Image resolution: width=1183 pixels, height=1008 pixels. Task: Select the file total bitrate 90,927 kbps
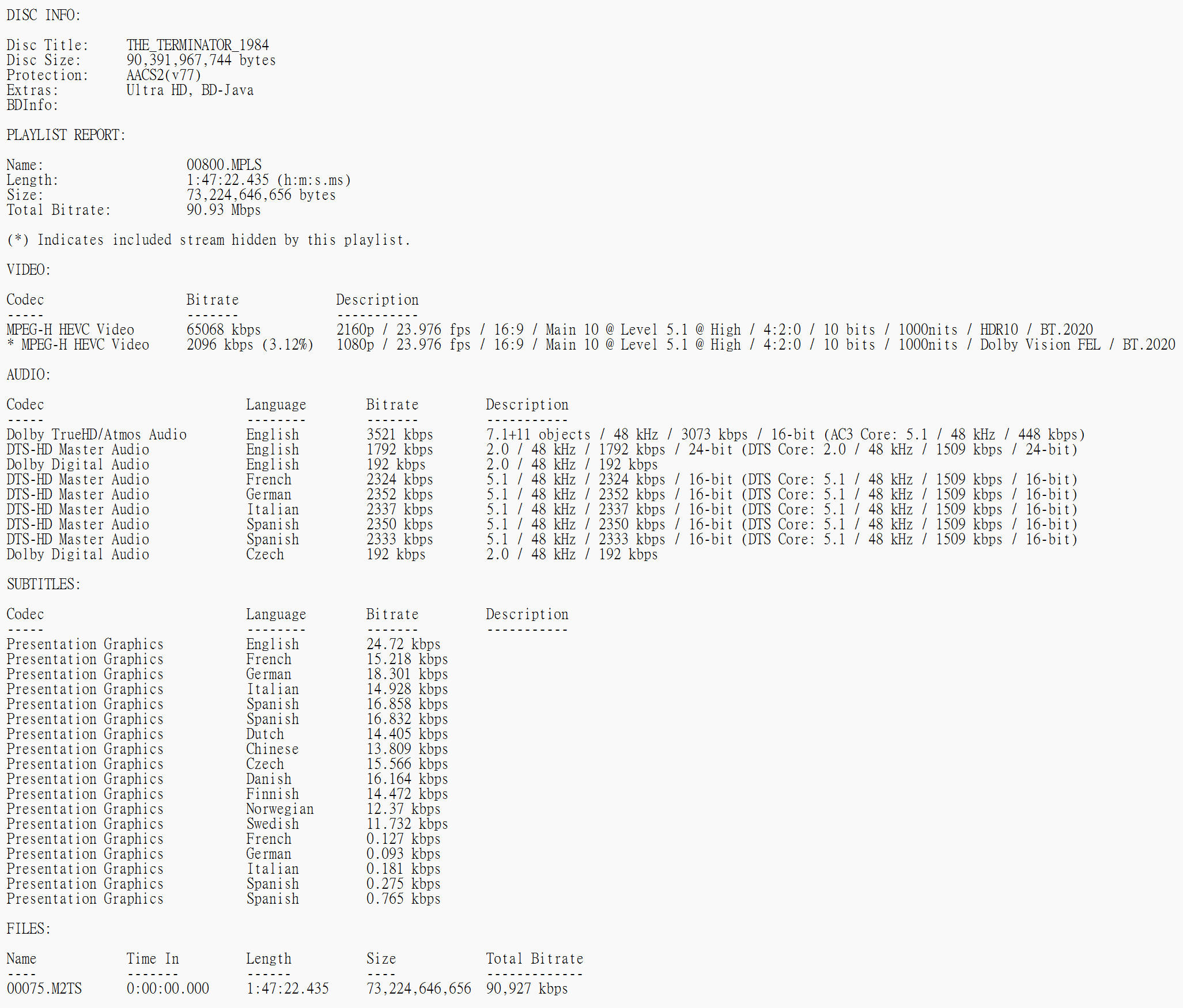[527, 988]
